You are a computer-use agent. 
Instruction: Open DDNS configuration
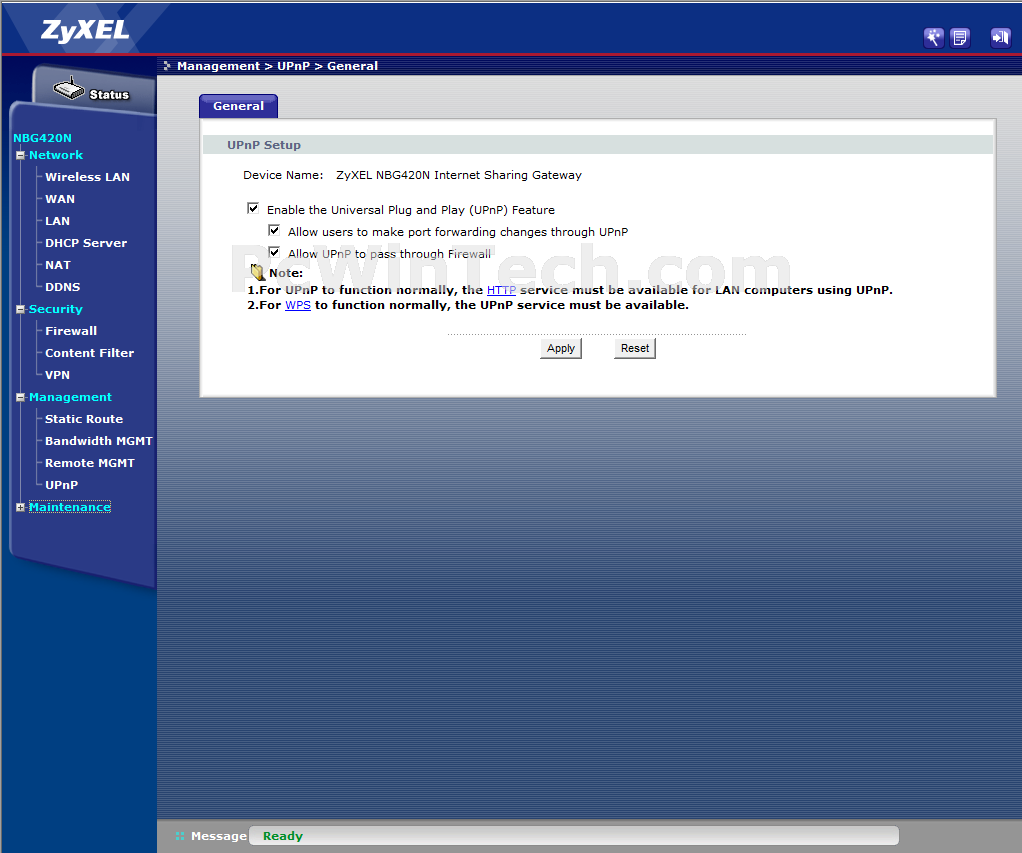click(x=63, y=287)
